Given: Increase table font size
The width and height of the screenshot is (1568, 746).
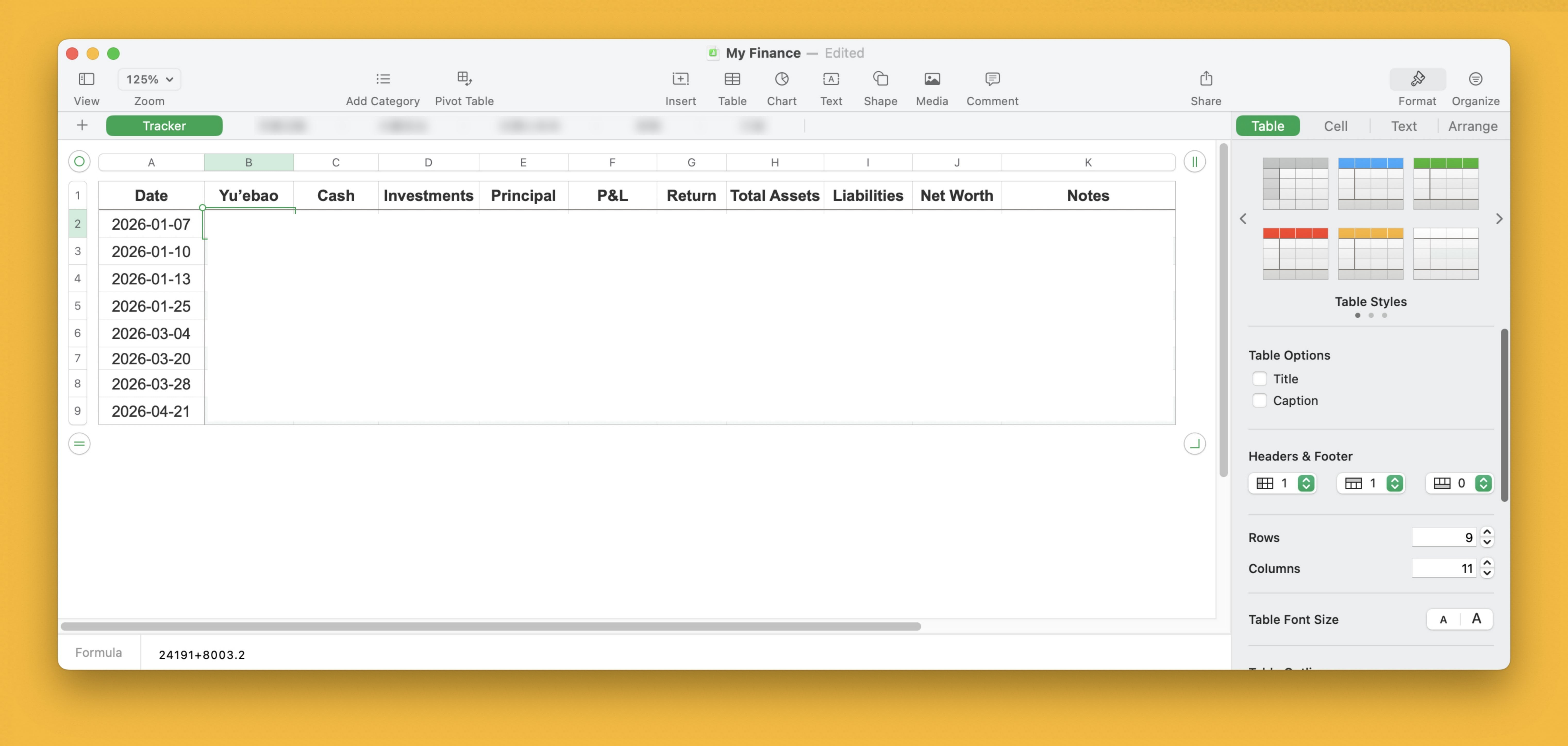Looking at the screenshot, I should point(1477,620).
